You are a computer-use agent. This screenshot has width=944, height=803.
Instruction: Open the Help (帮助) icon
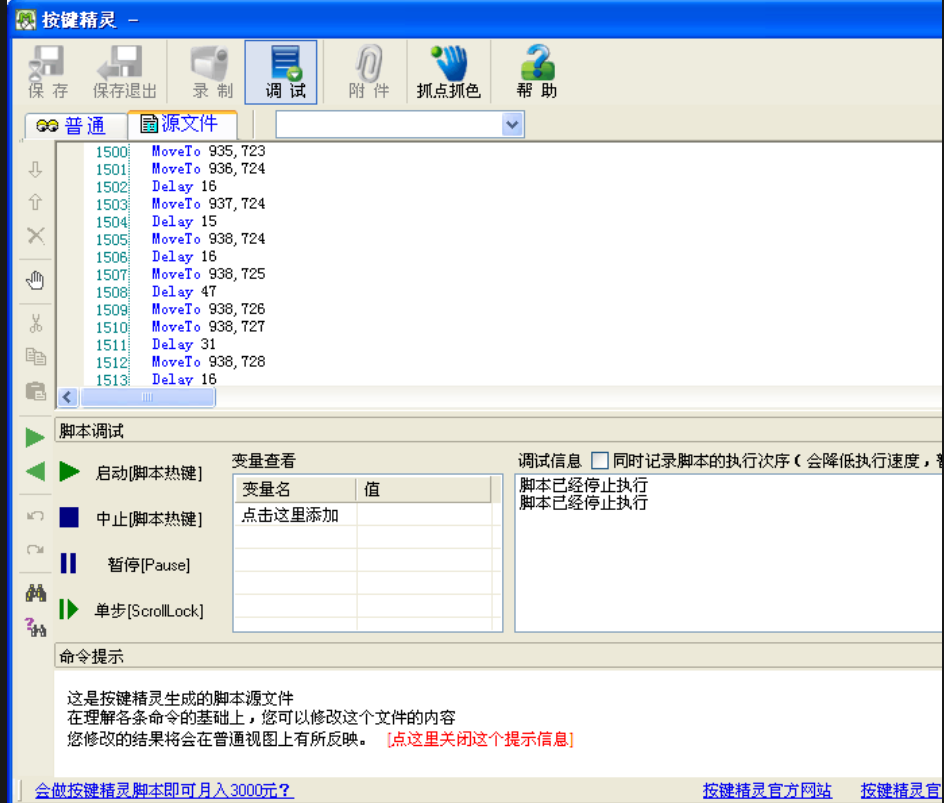click(x=536, y=72)
